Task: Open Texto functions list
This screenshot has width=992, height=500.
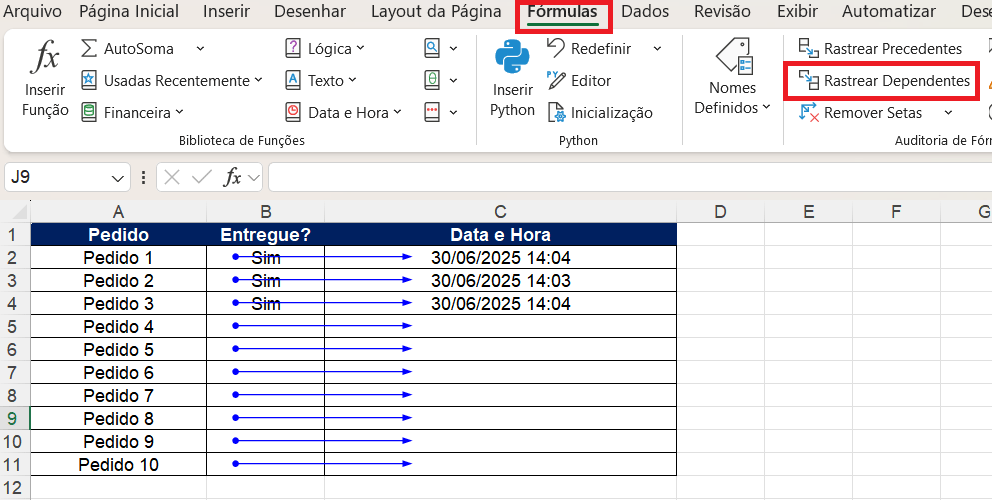Action: tap(321, 80)
